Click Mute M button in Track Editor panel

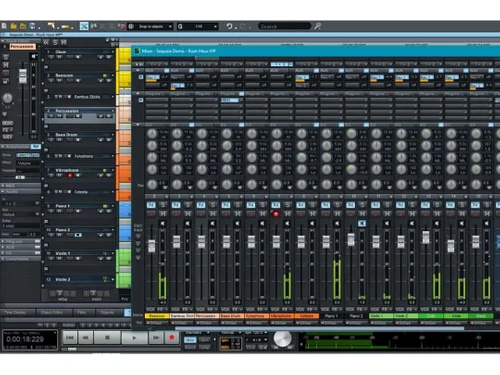pyautogui.click(x=6, y=65)
